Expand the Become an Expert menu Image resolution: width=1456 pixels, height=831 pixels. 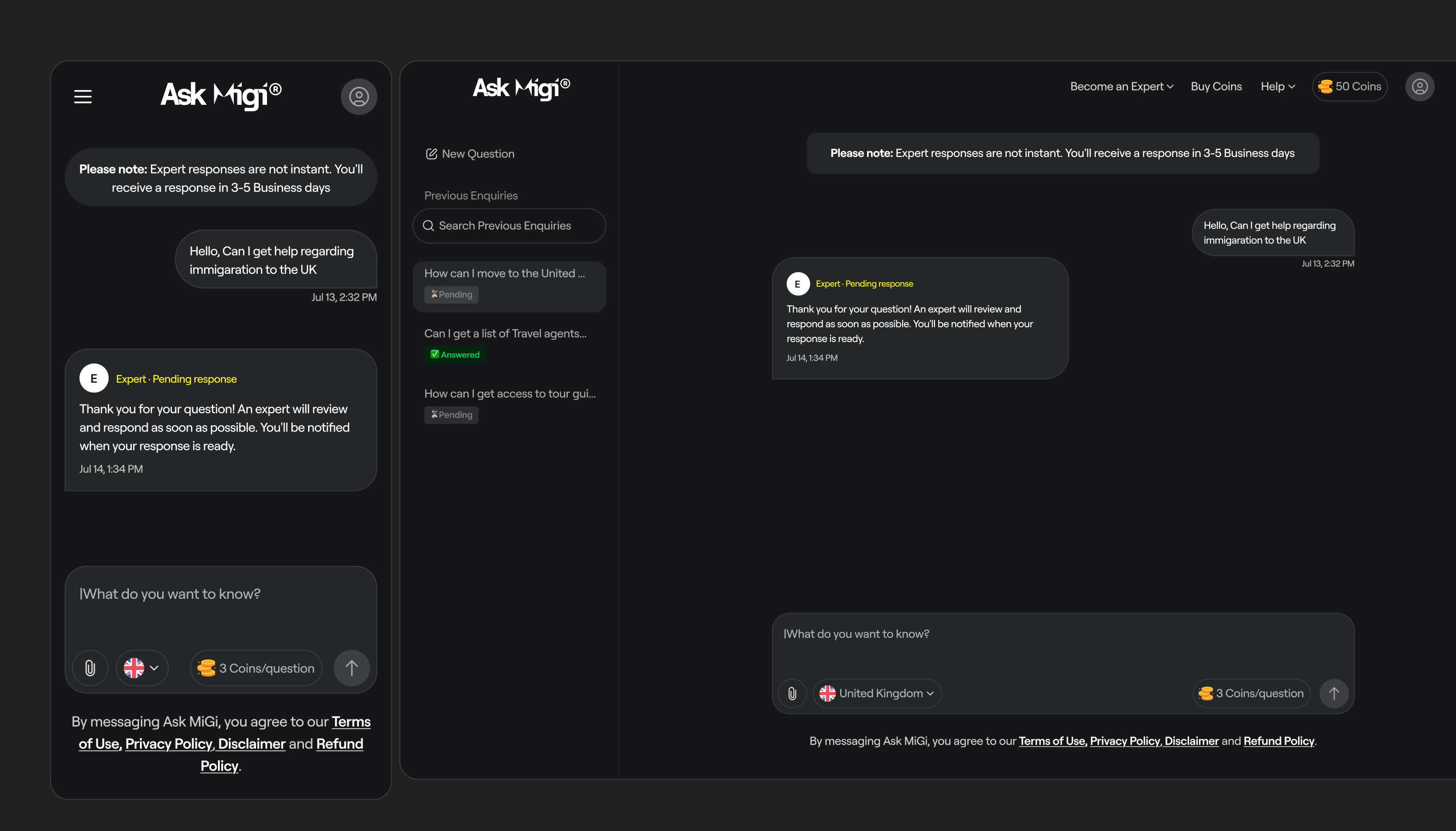click(x=1122, y=86)
